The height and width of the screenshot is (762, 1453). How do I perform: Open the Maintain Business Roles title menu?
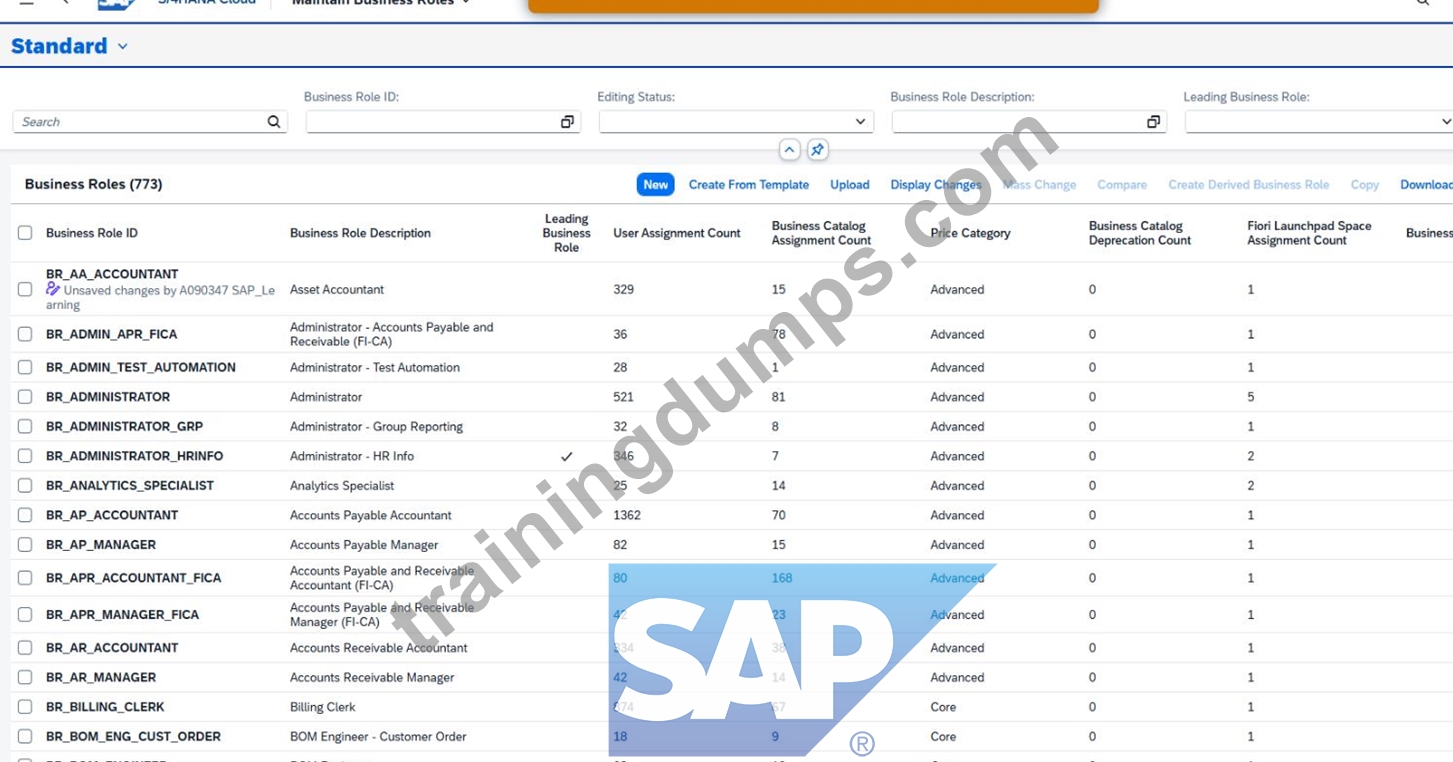click(466, 3)
